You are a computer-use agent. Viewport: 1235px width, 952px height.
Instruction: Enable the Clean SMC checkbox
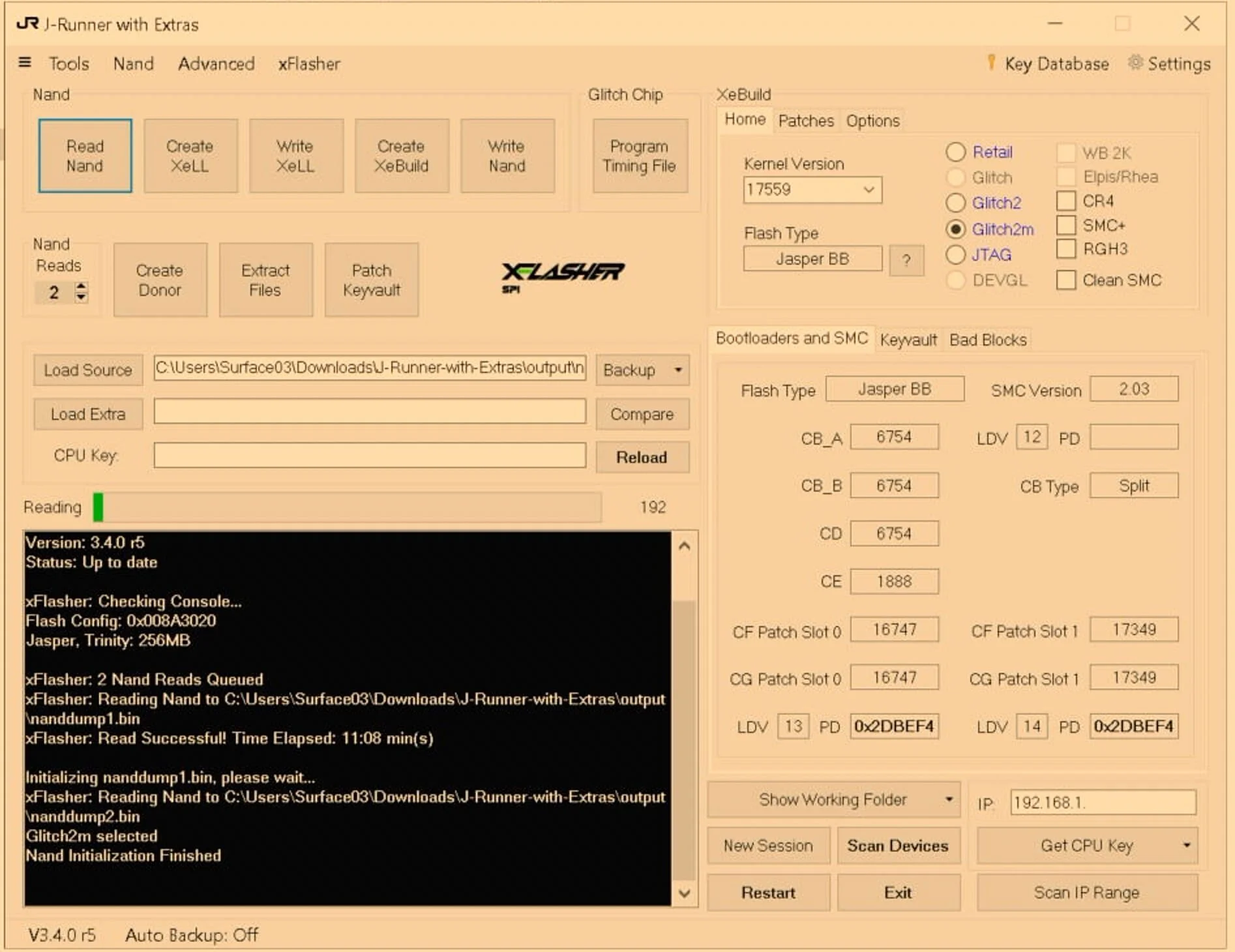click(1065, 280)
